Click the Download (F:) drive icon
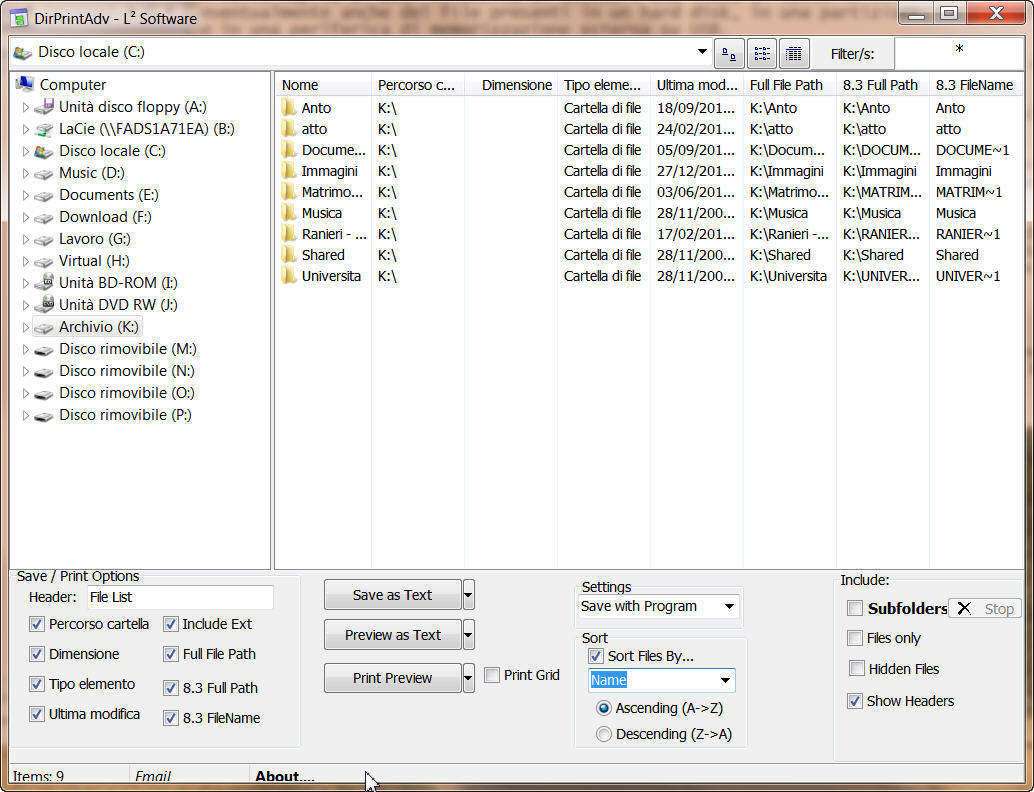The image size is (1034, 792). coord(44,218)
